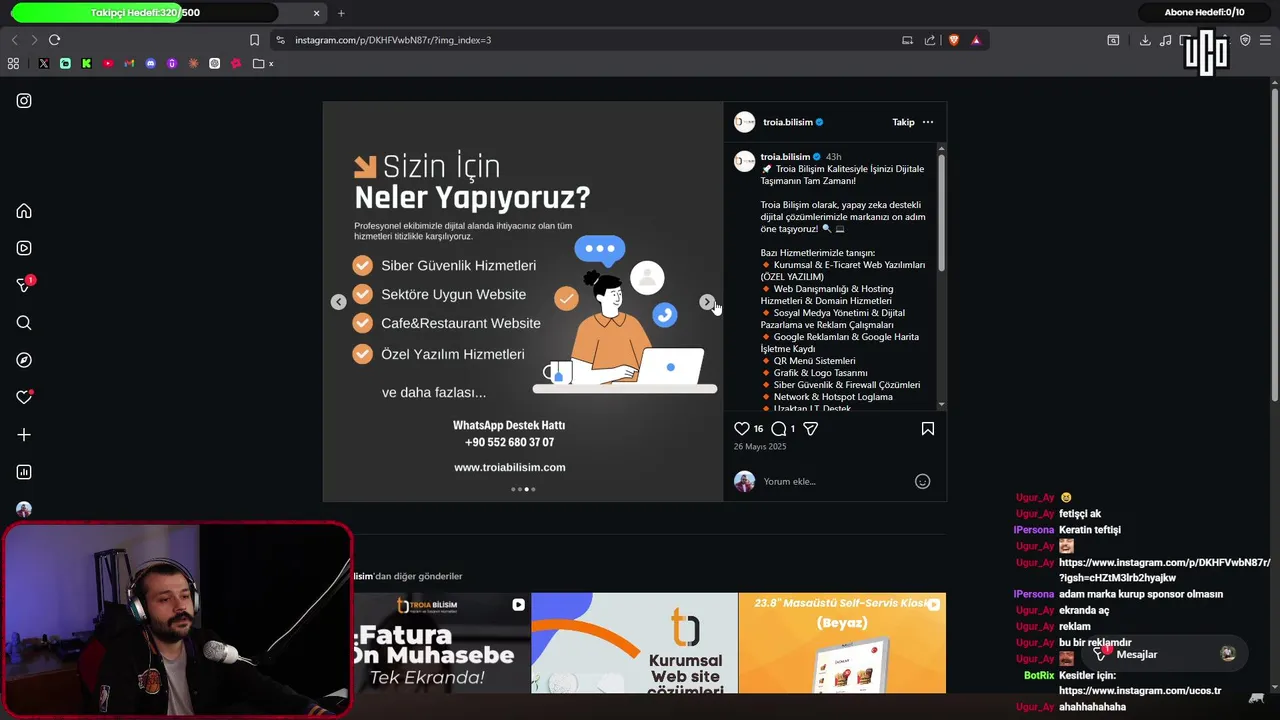This screenshot has height=720, width=1280.
Task: Open Instagram search in sidebar
Action: [24, 323]
